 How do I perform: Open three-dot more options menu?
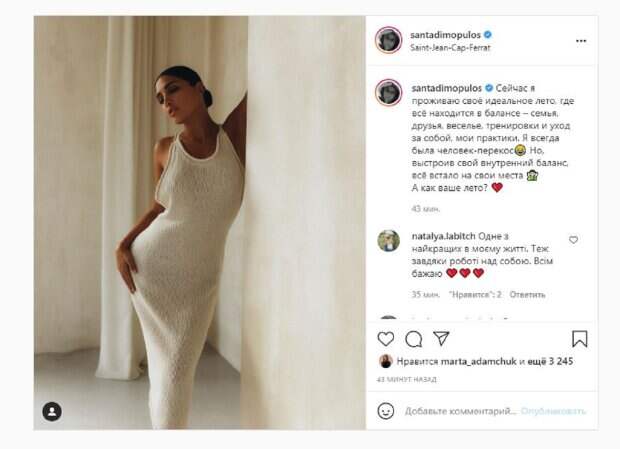point(581,41)
